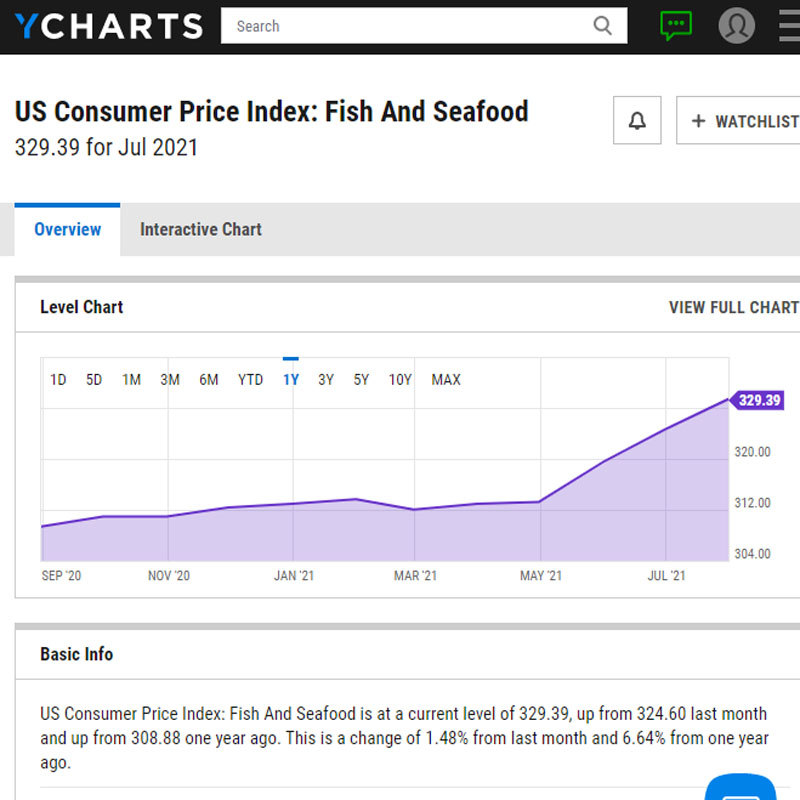Switch to Interactive Chart tab

pyautogui.click(x=200, y=229)
